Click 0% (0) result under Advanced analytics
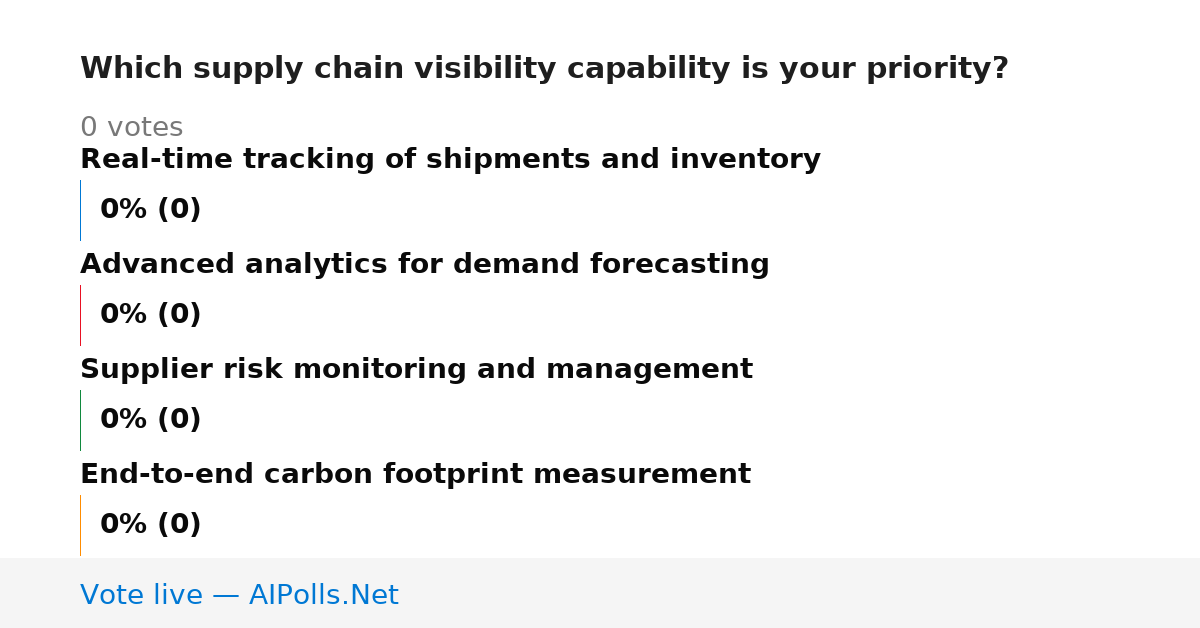Viewport: 1200px width, 628px height. tap(150, 315)
